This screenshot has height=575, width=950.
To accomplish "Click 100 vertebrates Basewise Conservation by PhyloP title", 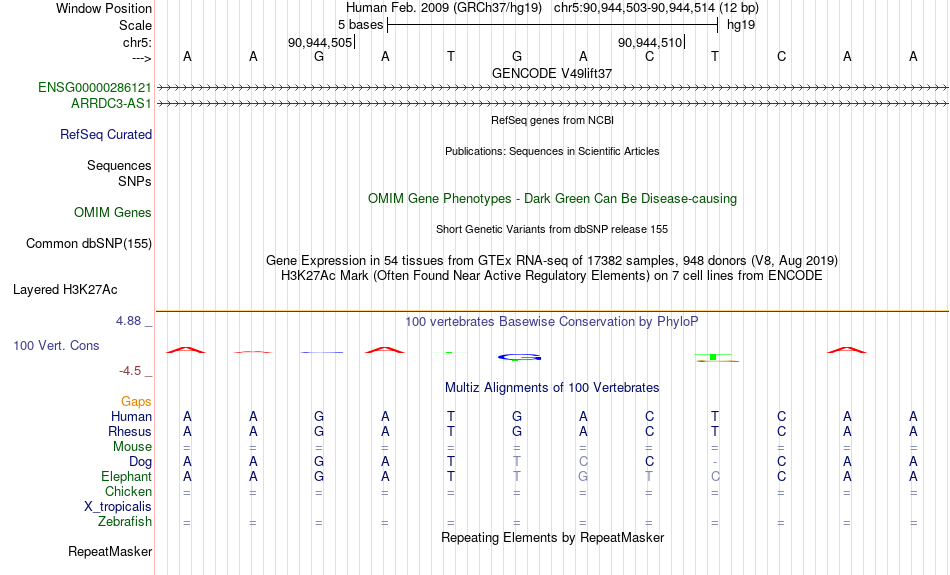I will 552,322.
